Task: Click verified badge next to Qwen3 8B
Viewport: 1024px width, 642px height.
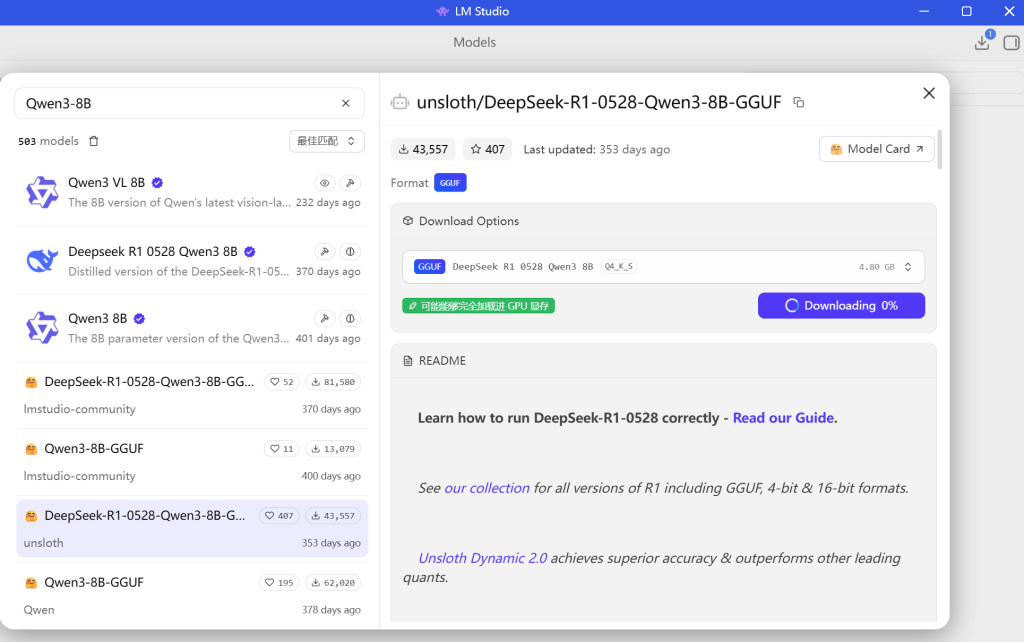Action: 139,319
